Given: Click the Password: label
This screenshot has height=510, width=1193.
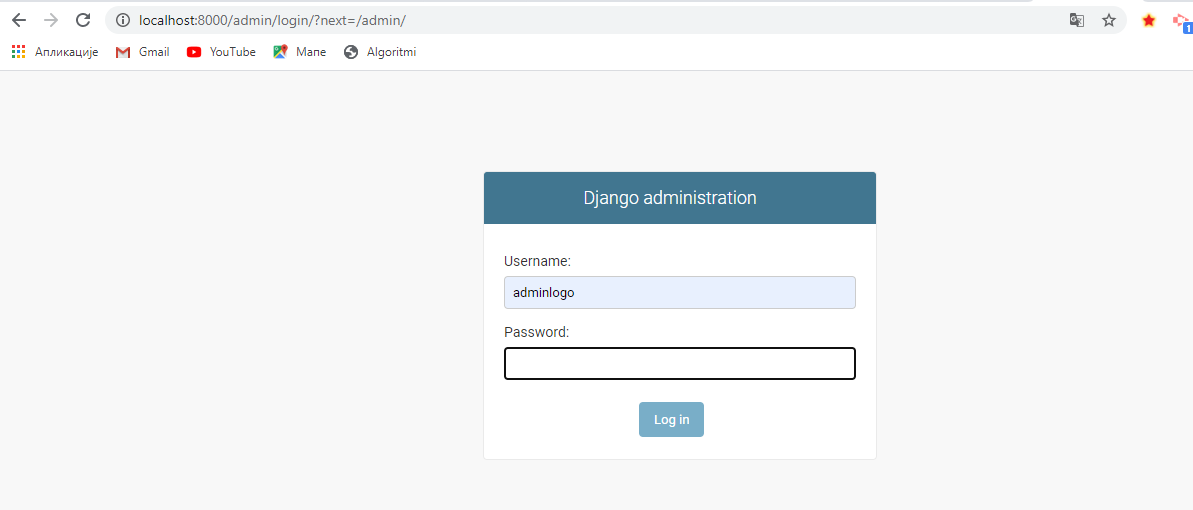Looking at the screenshot, I should pos(536,332).
